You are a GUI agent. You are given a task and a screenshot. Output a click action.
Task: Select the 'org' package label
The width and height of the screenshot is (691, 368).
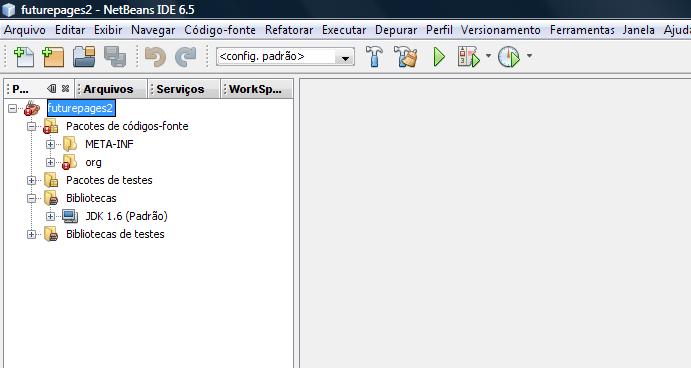point(93,162)
